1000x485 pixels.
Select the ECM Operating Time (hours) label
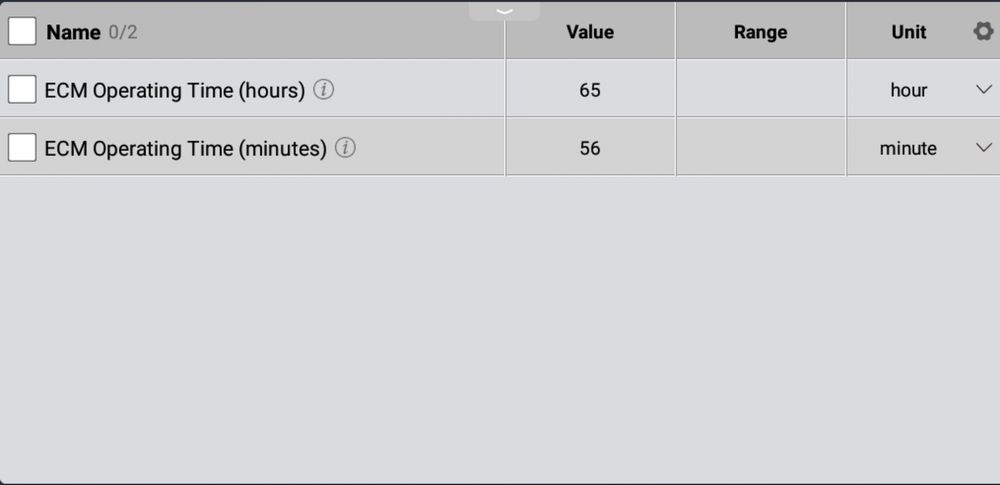tap(175, 91)
